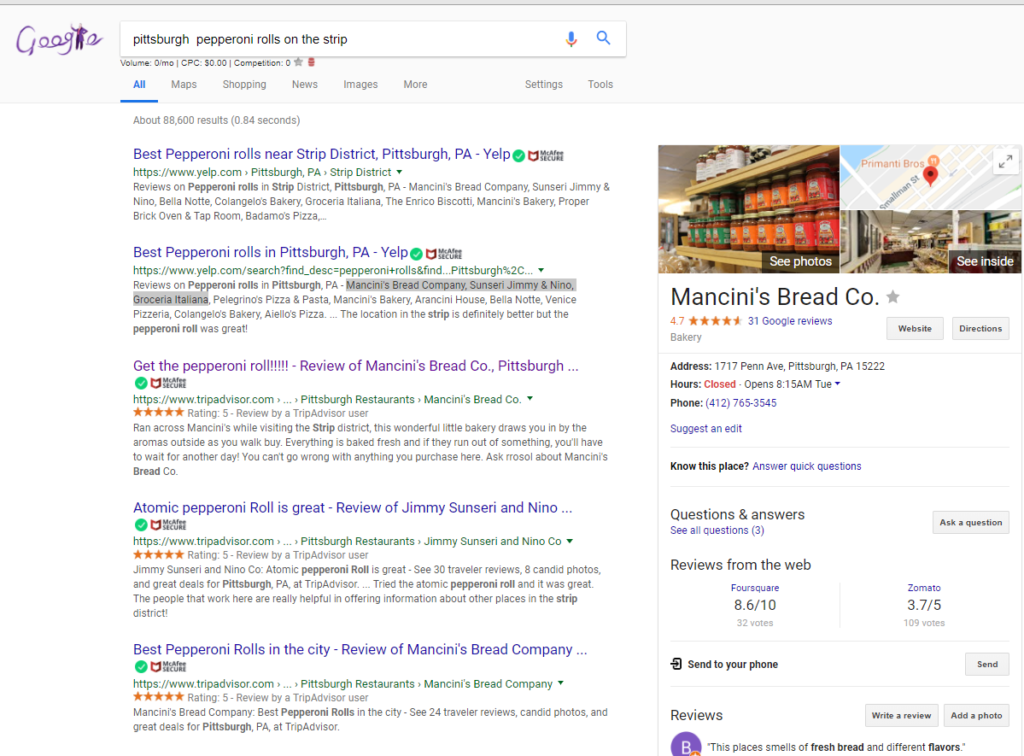Click McAfee Secure badge beside first Yelp result
The image size is (1024, 756).
point(545,155)
